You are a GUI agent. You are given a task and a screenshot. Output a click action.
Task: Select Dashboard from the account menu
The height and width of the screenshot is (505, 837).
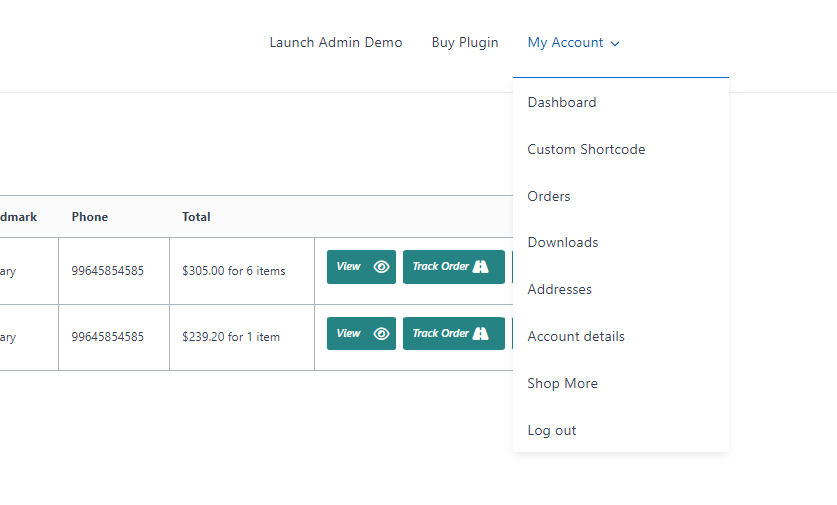pos(562,102)
